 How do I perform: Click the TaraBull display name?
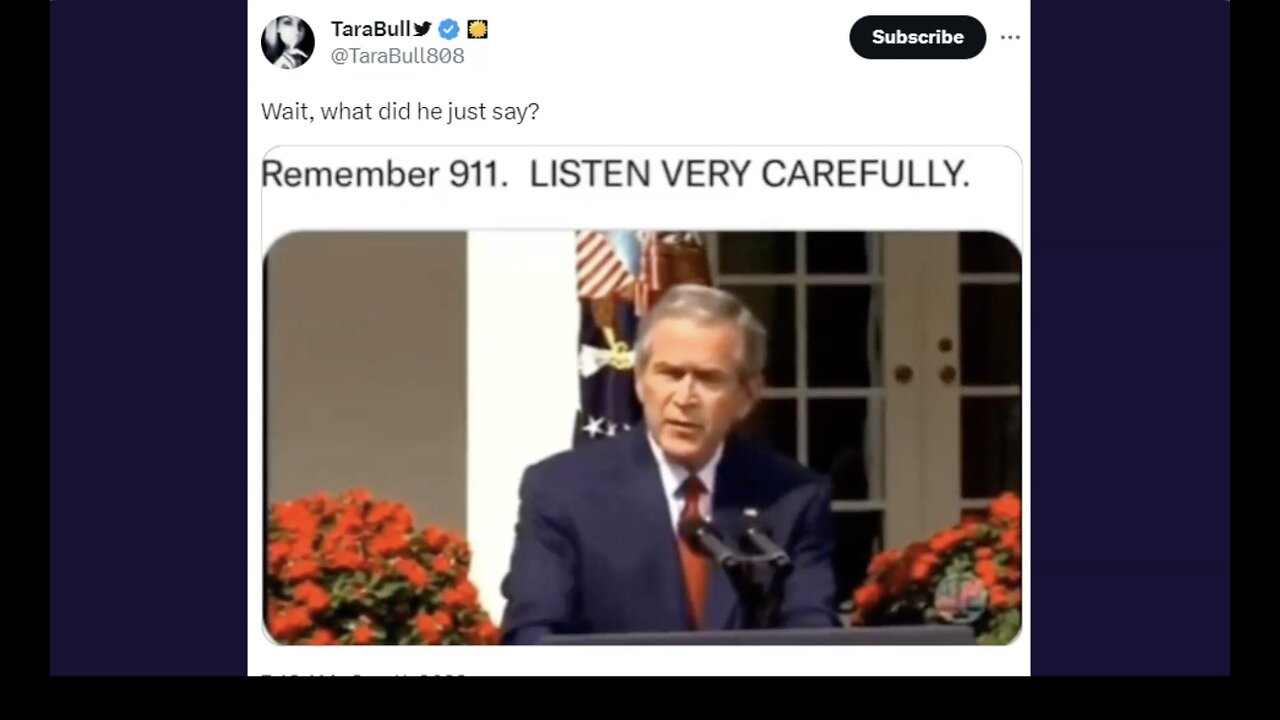point(371,29)
